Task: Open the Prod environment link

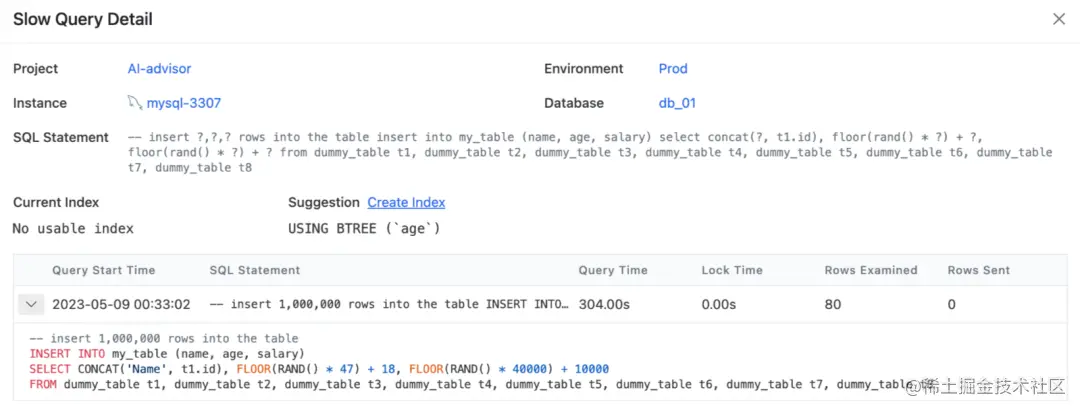Action: [x=673, y=69]
